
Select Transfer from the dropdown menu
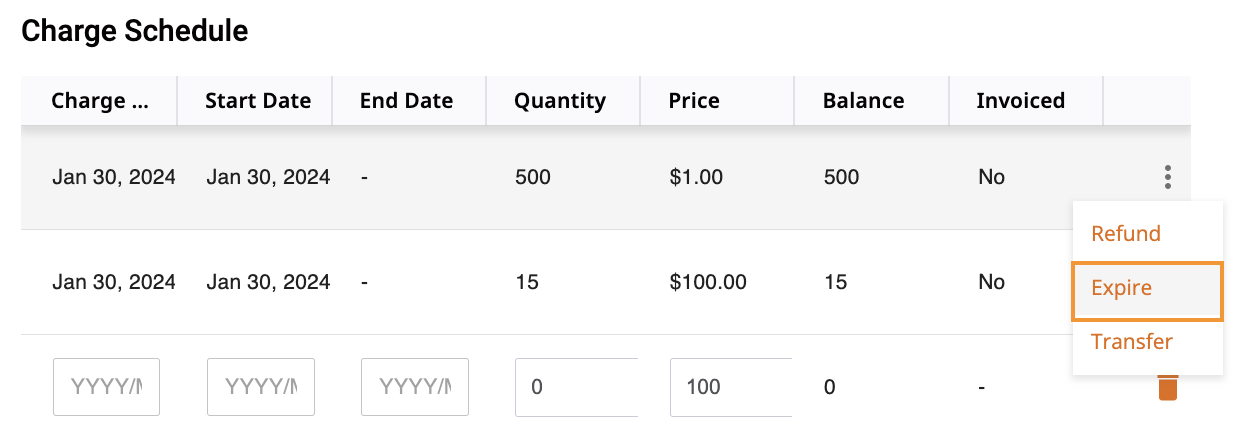1132,342
